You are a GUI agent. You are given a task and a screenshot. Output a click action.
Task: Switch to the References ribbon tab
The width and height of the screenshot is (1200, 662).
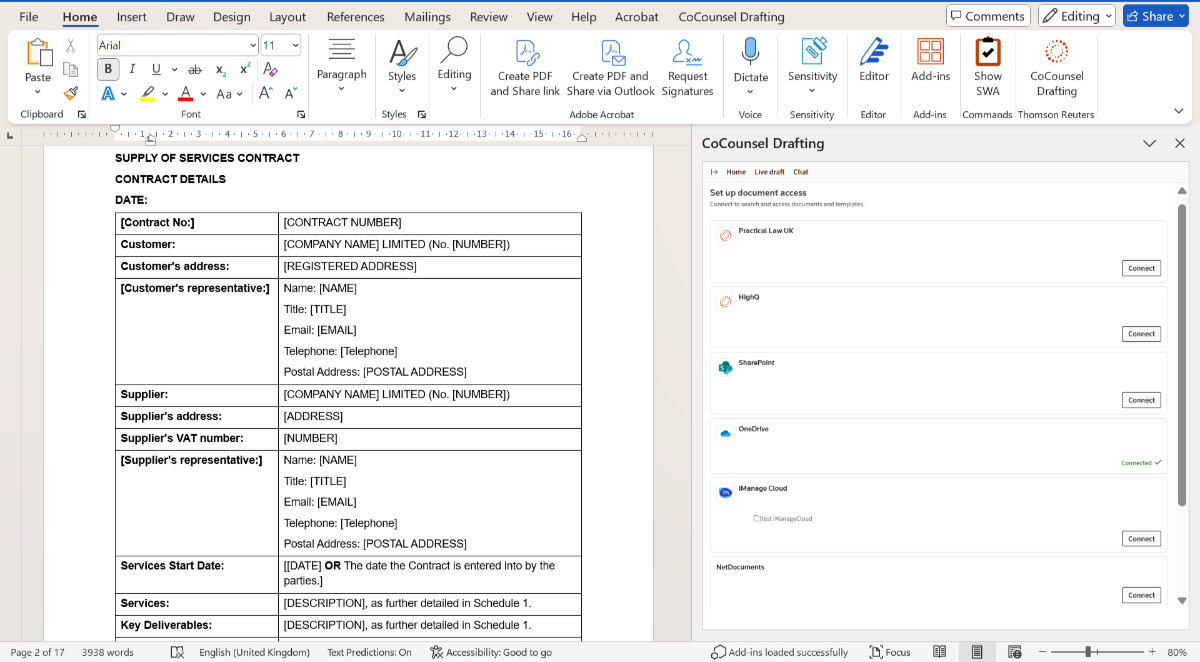coord(355,17)
